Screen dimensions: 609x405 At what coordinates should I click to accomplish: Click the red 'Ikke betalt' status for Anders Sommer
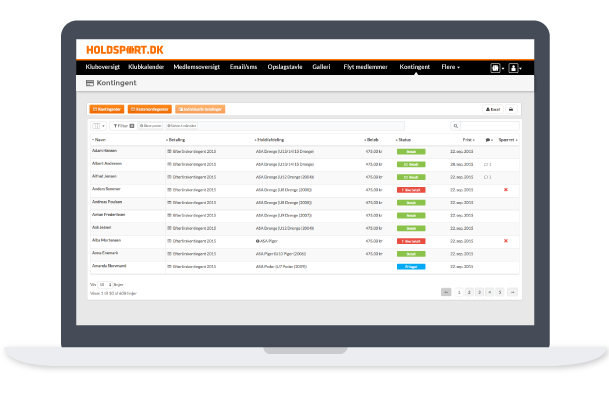coord(411,189)
